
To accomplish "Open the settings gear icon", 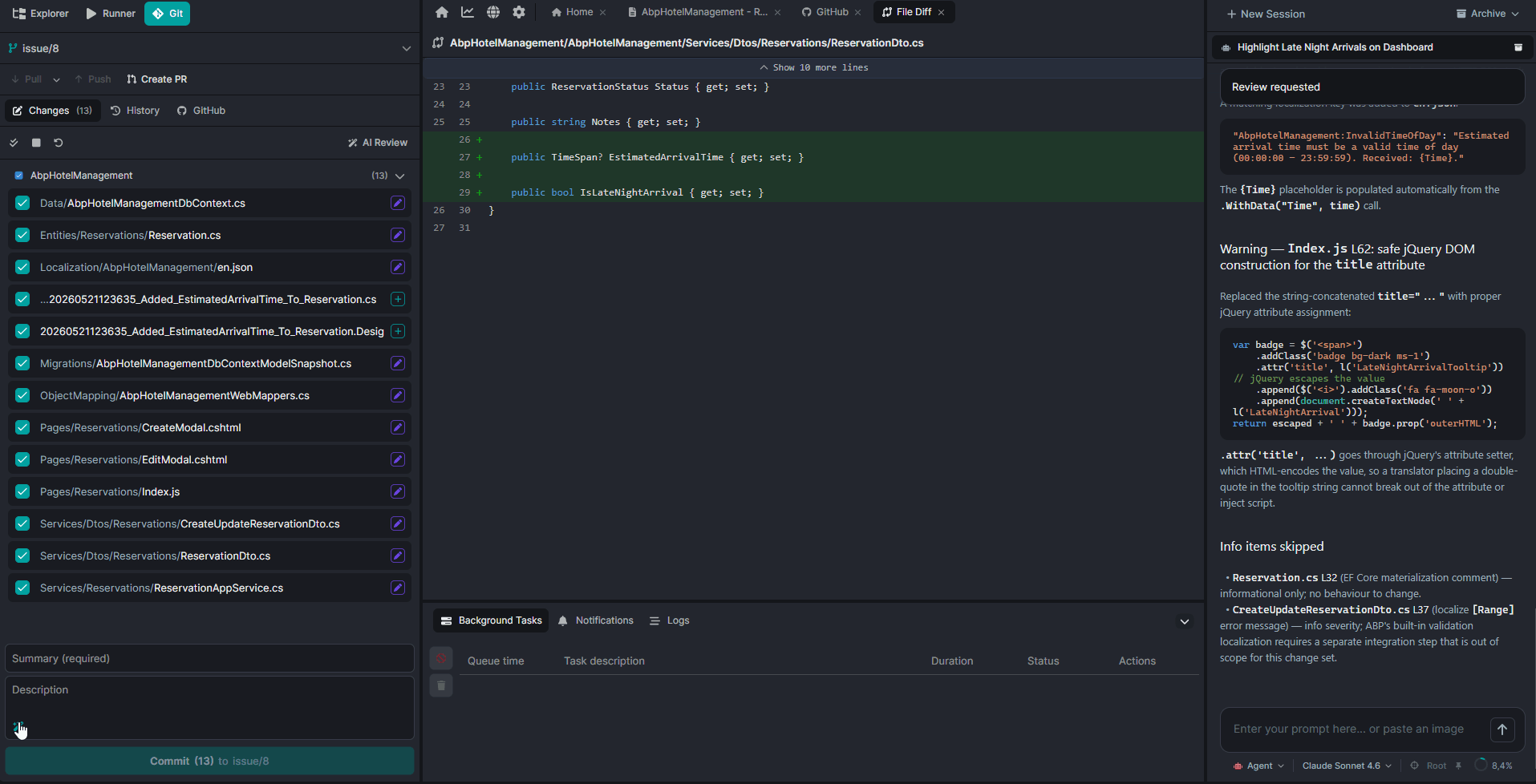I will [x=519, y=12].
